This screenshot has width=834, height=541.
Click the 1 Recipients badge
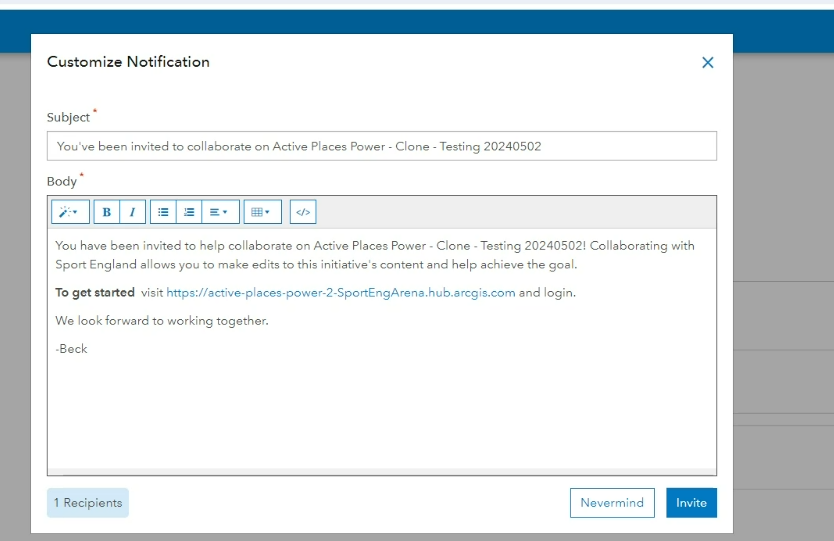click(88, 503)
